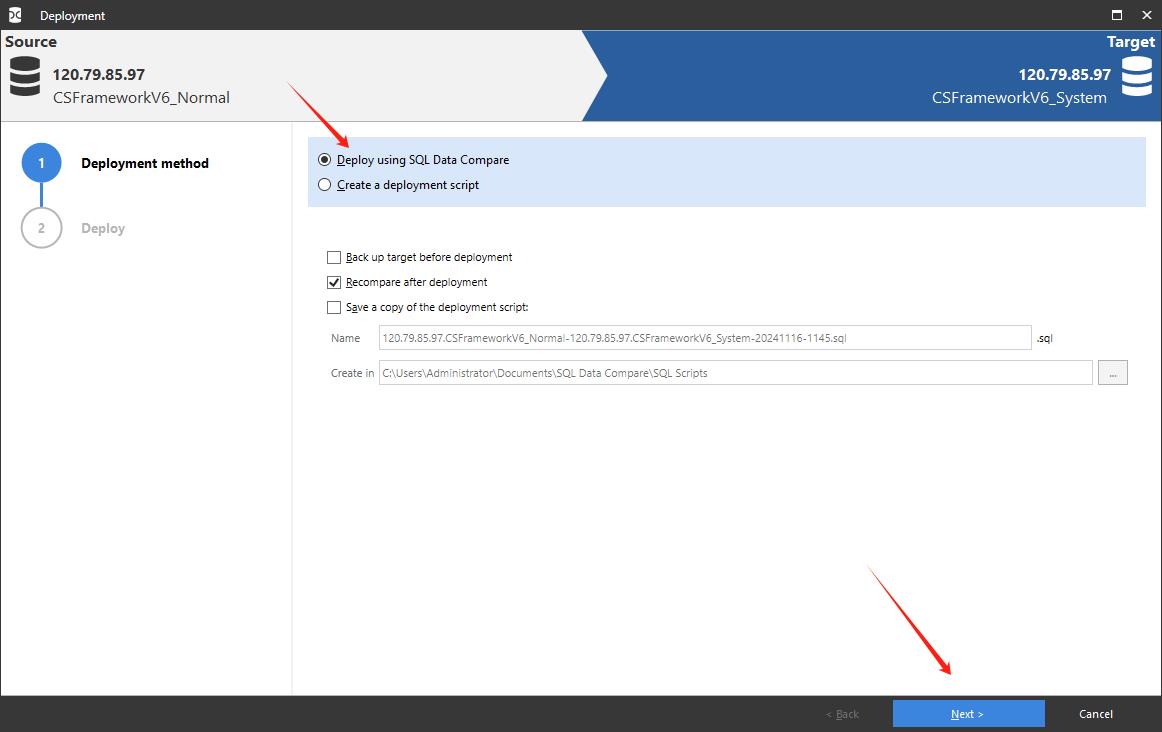Click the target database icon
This screenshot has height=732, width=1162.
pyautogui.click(x=1136, y=77)
